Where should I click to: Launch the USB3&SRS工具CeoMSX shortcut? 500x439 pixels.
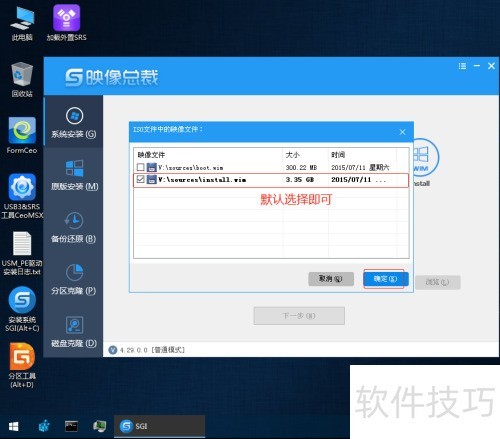pos(22,196)
